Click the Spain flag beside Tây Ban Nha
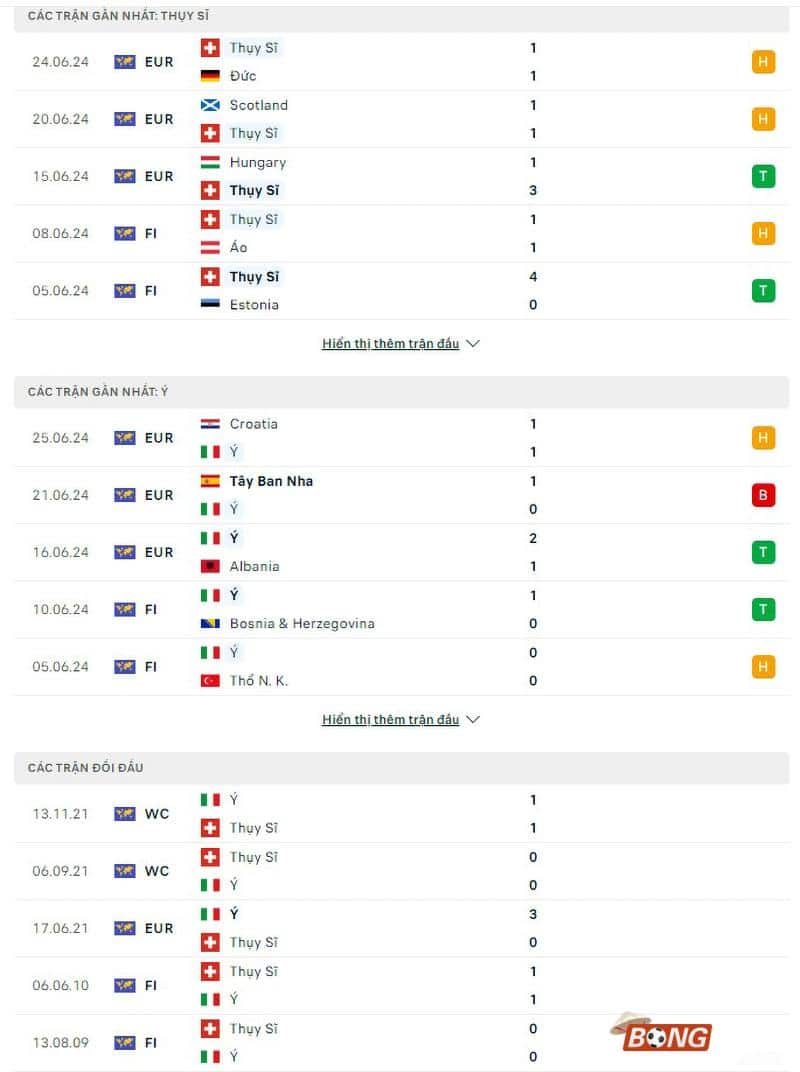Screen dimensions: 800x1072 click(x=210, y=481)
